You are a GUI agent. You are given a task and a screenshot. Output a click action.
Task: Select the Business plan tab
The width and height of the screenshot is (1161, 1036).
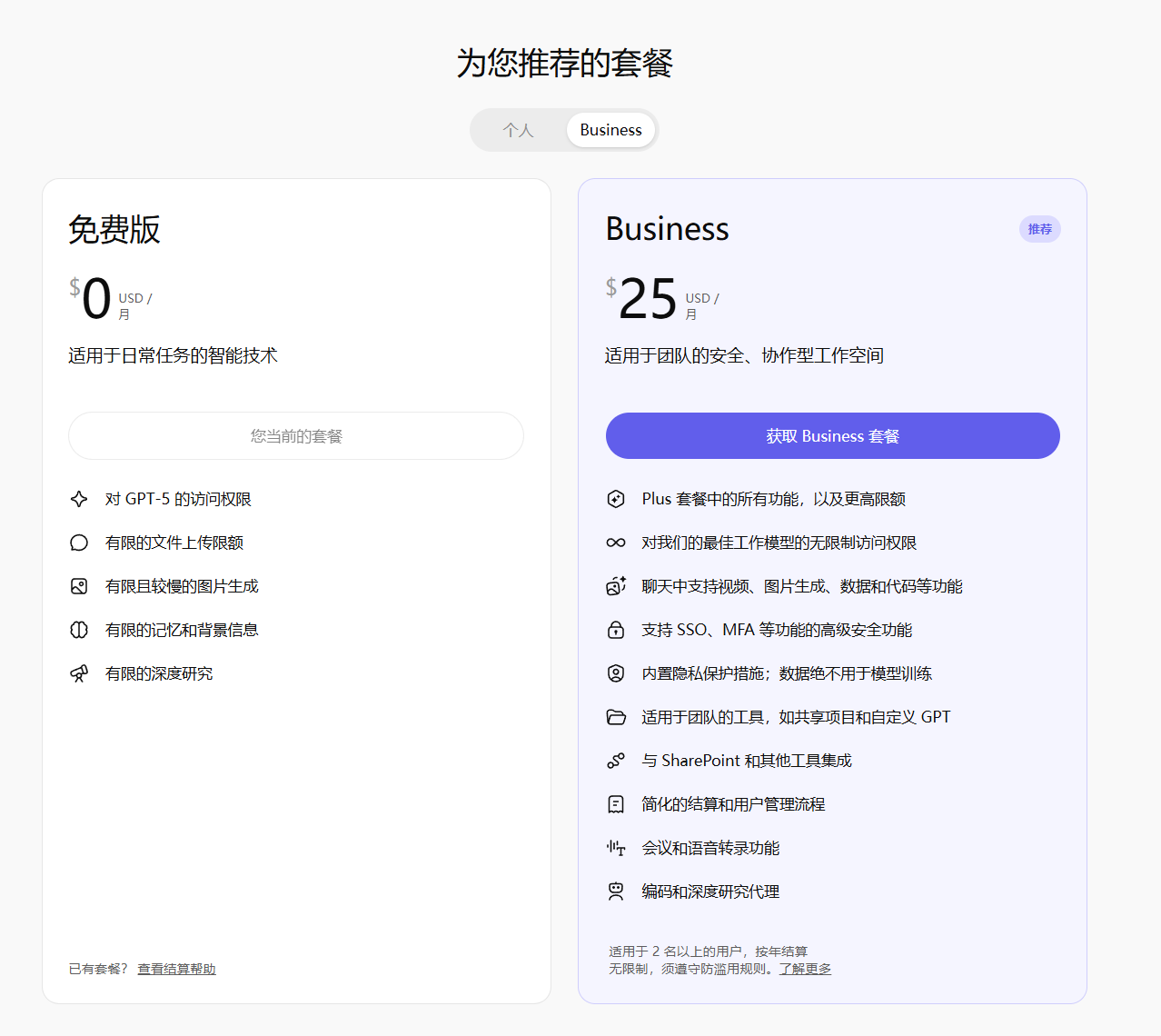coord(610,130)
